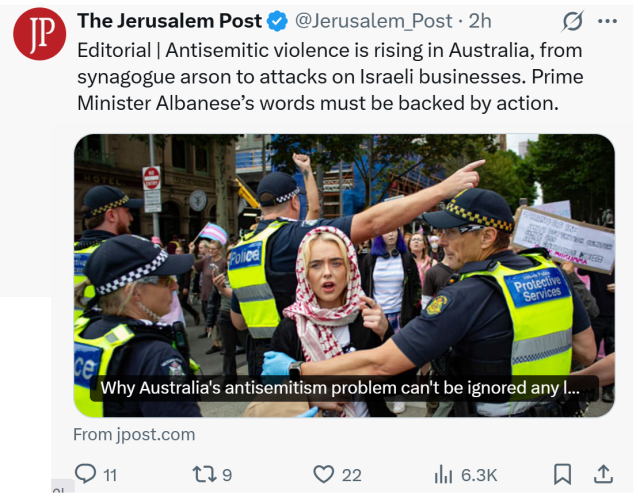The height and width of the screenshot is (503, 640).
Task: Repost the tweet with 9 reposts
Action: click(203, 474)
